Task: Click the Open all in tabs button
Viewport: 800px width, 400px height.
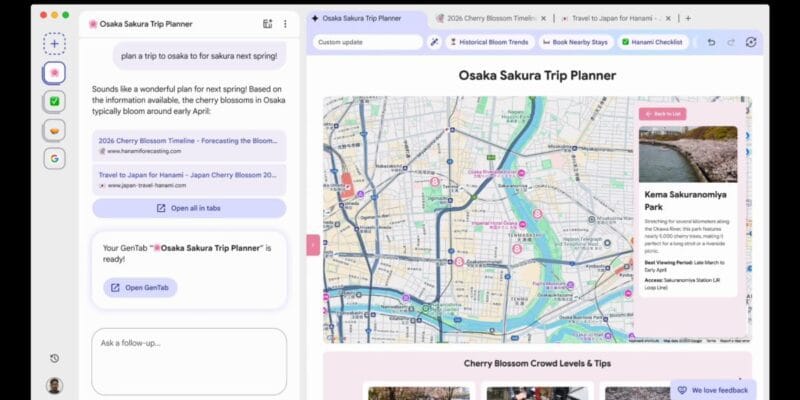Action: (x=189, y=208)
